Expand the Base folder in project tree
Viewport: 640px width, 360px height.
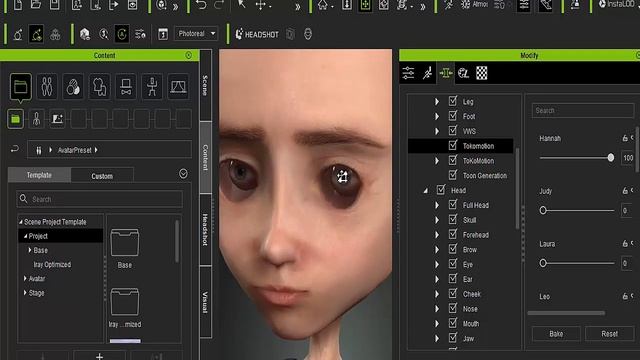(30, 250)
